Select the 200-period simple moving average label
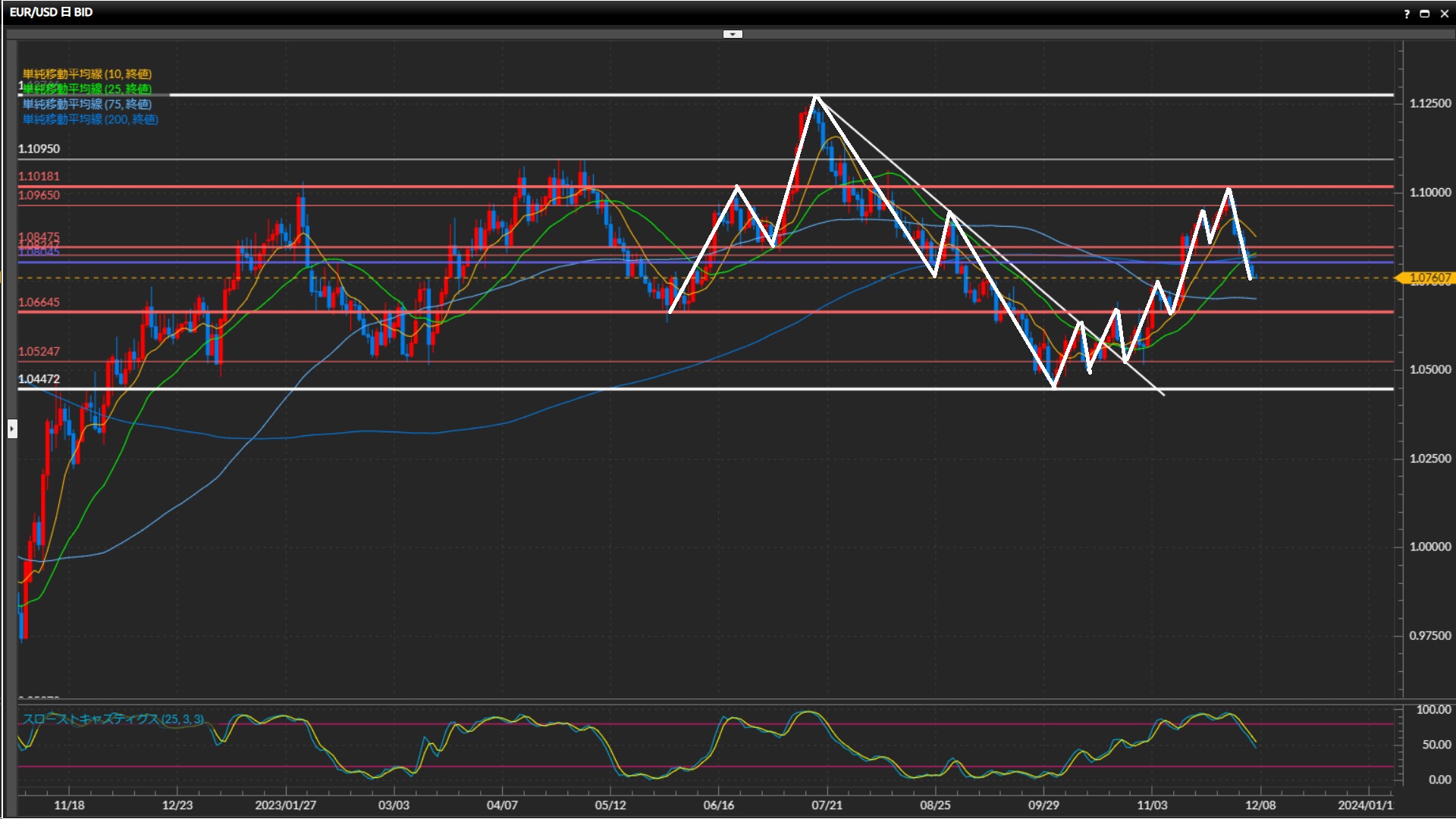1456x819 pixels. [89, 119]
